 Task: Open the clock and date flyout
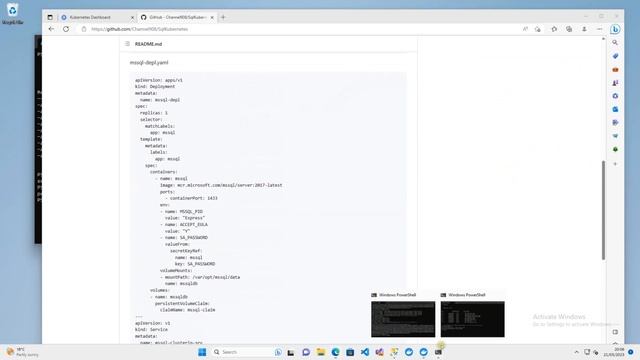tap(614, 352)
